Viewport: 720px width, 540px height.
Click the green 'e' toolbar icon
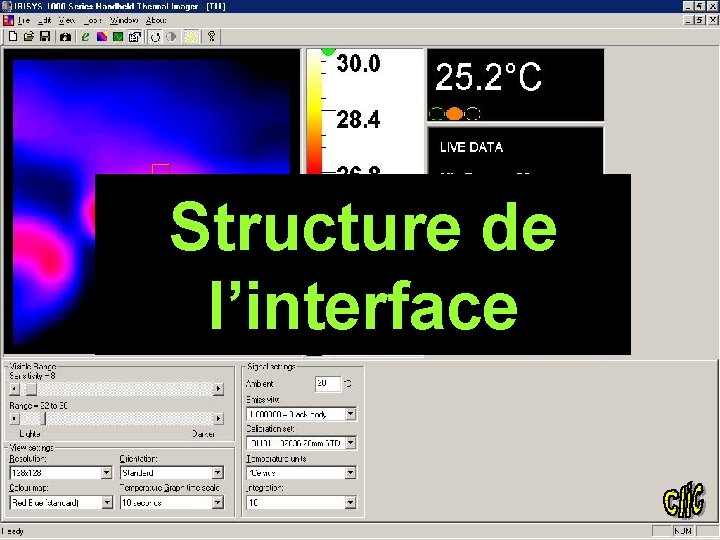click(85, 37)
